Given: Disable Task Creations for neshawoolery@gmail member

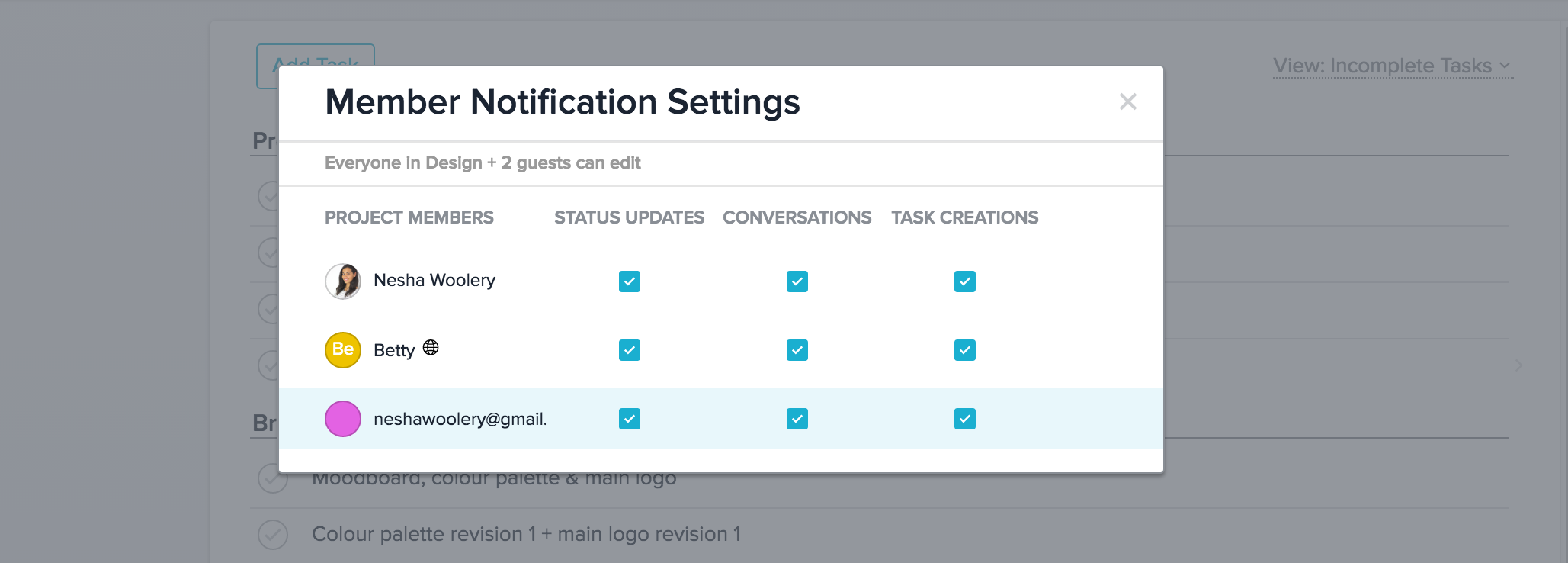Looking at the screenshot, I should tap(965, 419).
